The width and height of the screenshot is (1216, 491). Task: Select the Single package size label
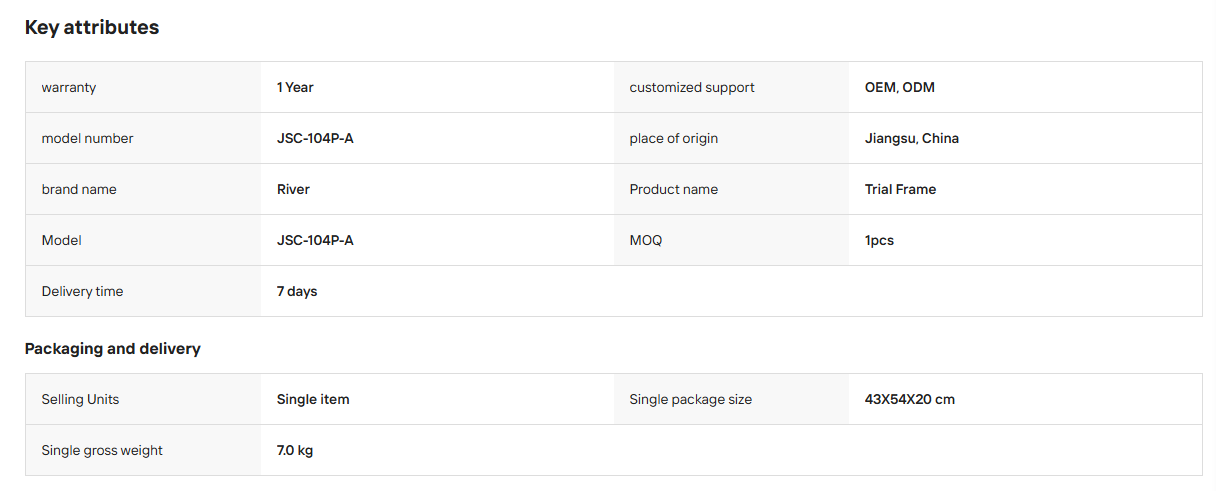point(690,399)
